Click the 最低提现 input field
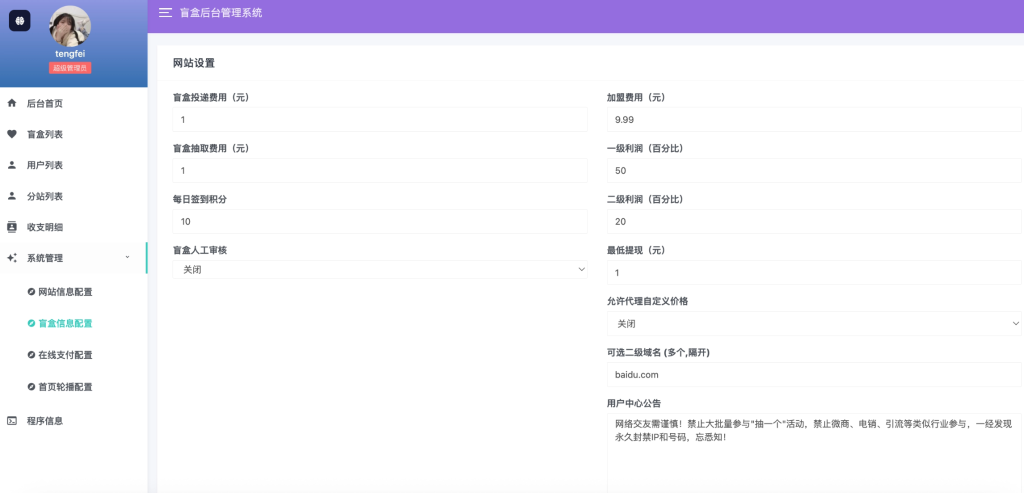 pyautogui.click(x=814, y=272)
